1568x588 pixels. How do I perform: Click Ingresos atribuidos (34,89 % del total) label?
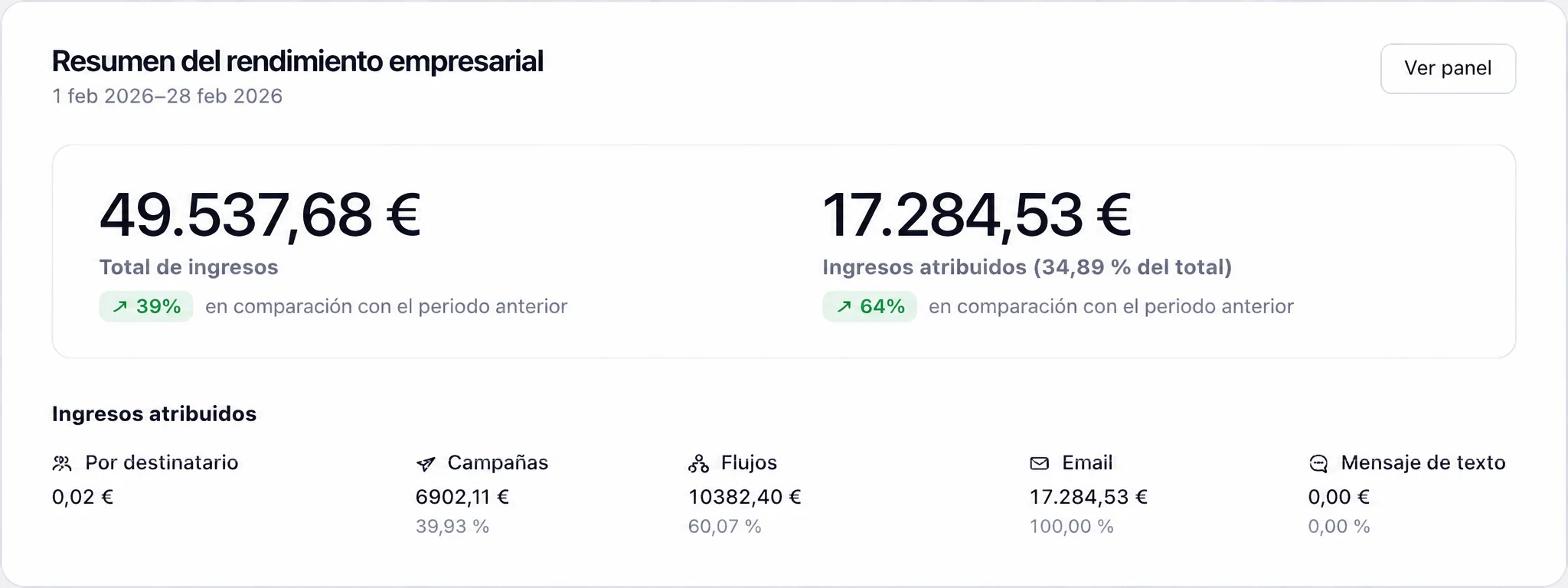coord(1027,267)
